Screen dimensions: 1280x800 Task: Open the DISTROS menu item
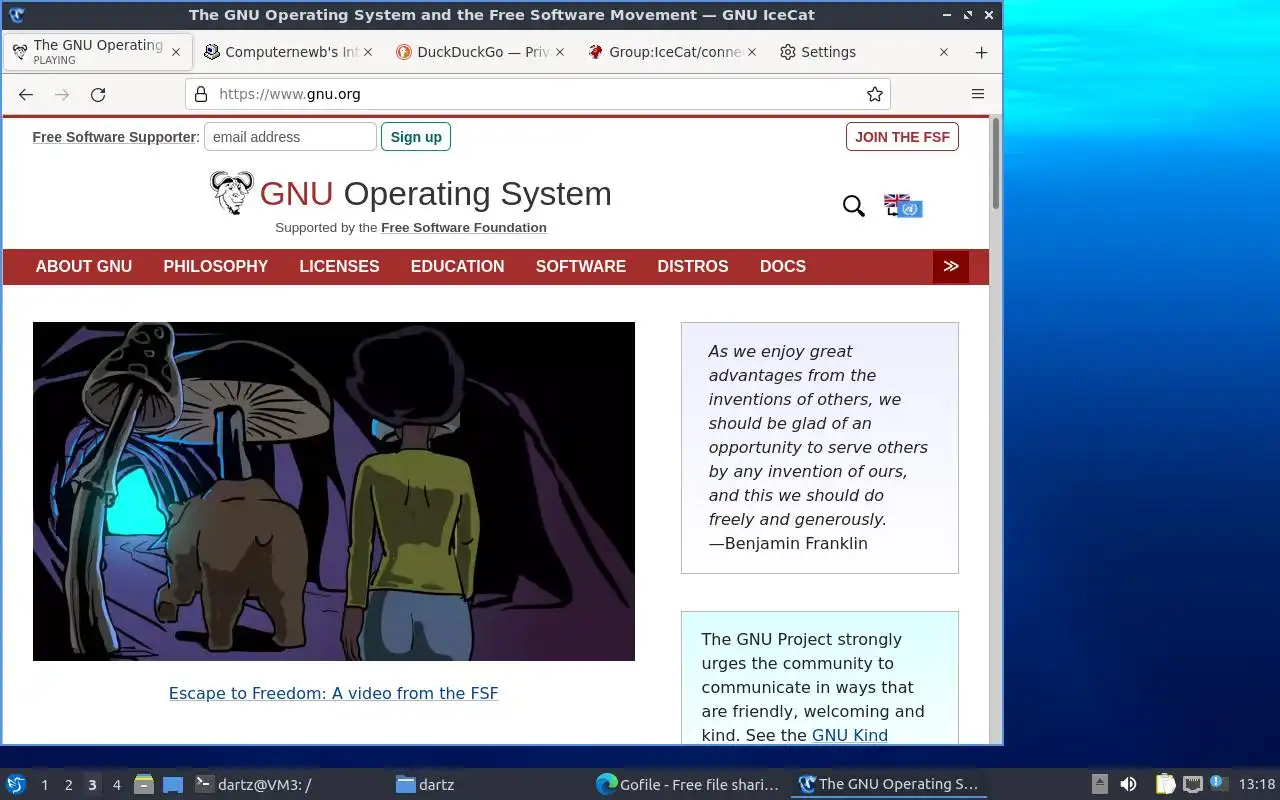point(693,266)
